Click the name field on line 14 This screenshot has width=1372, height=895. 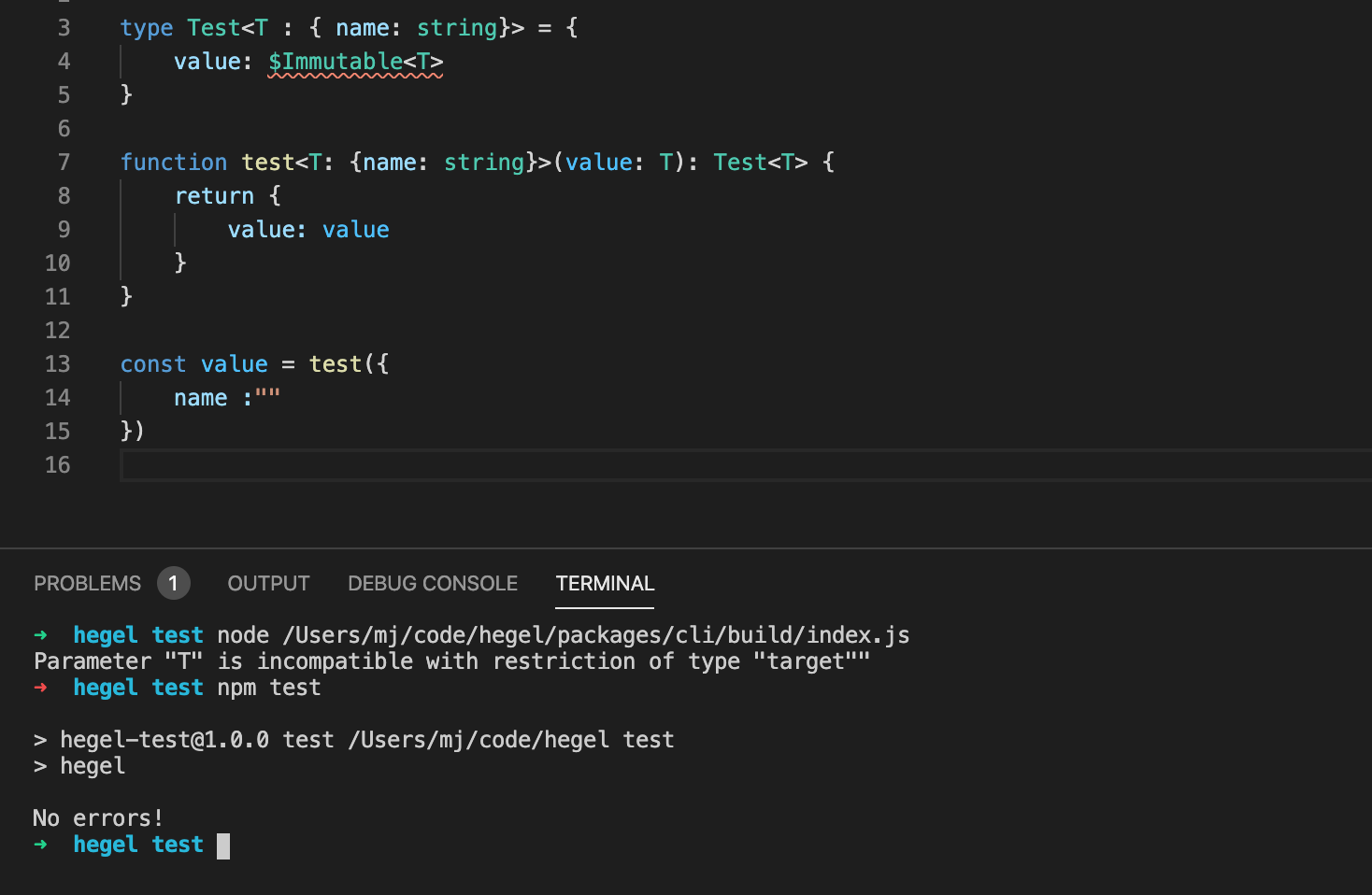point(200,397)
